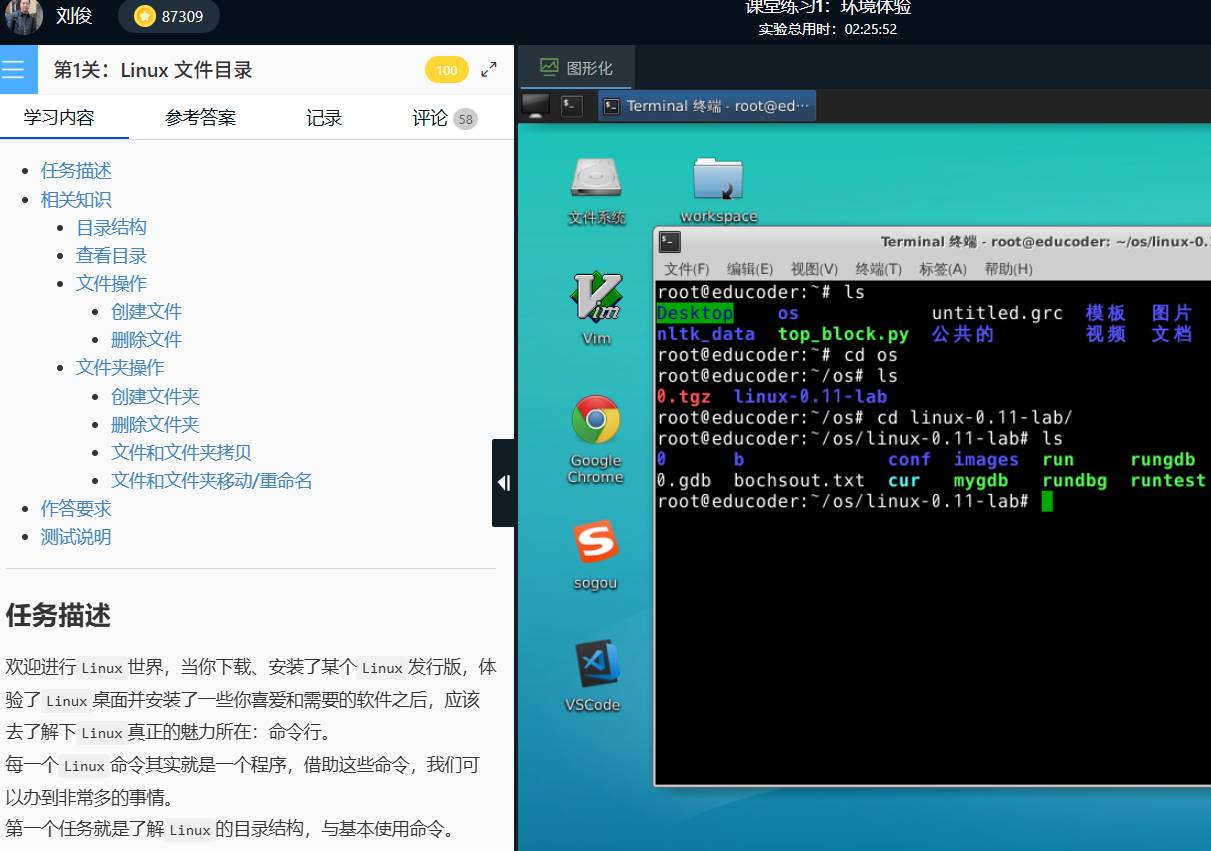Open the sogou input desktop icon

coord(596,543)
